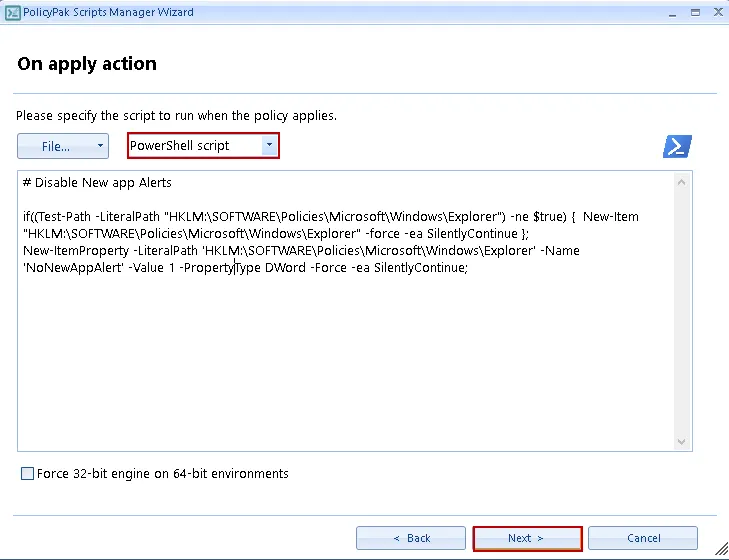
Task: Click the script area scroll up arrow
Action: click(682, 183)
